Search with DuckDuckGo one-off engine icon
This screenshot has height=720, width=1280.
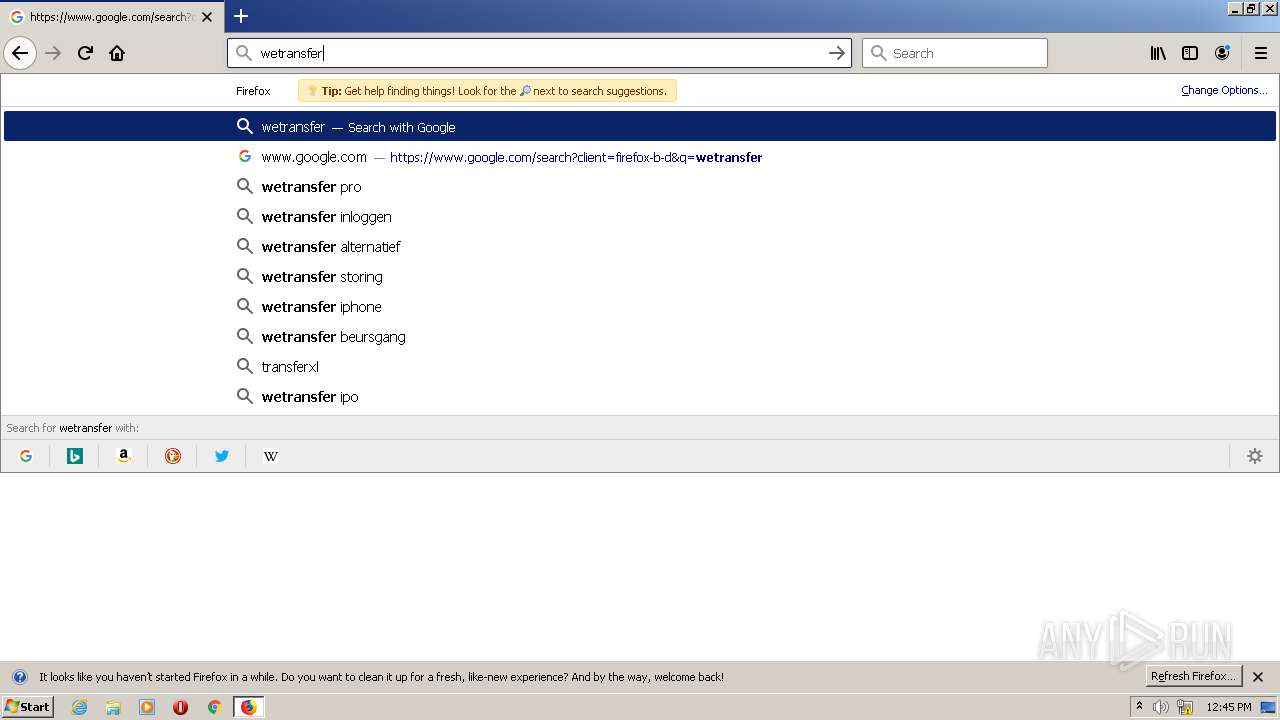coord(173,456)
